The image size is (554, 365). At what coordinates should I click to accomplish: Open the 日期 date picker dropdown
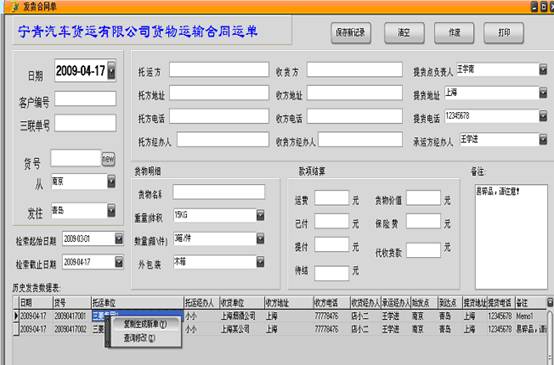[x=111, y=70]
